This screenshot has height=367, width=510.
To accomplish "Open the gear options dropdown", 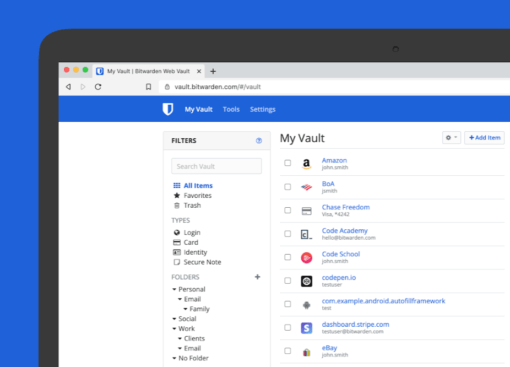I will click(x=452, y=138).
